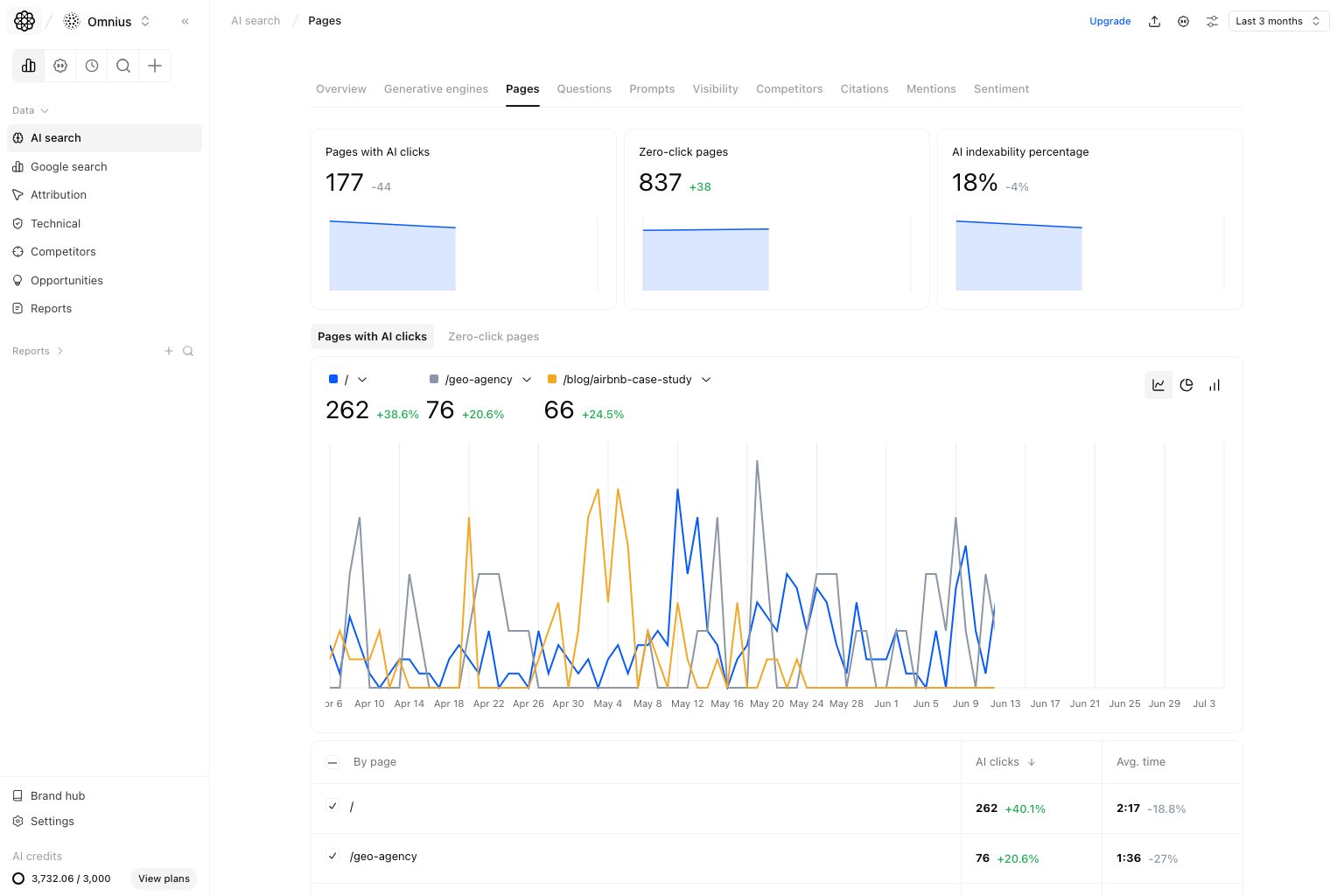Switch chart to bar view
Viewport: 1344px width, 896px height.
click(1214, 385)
